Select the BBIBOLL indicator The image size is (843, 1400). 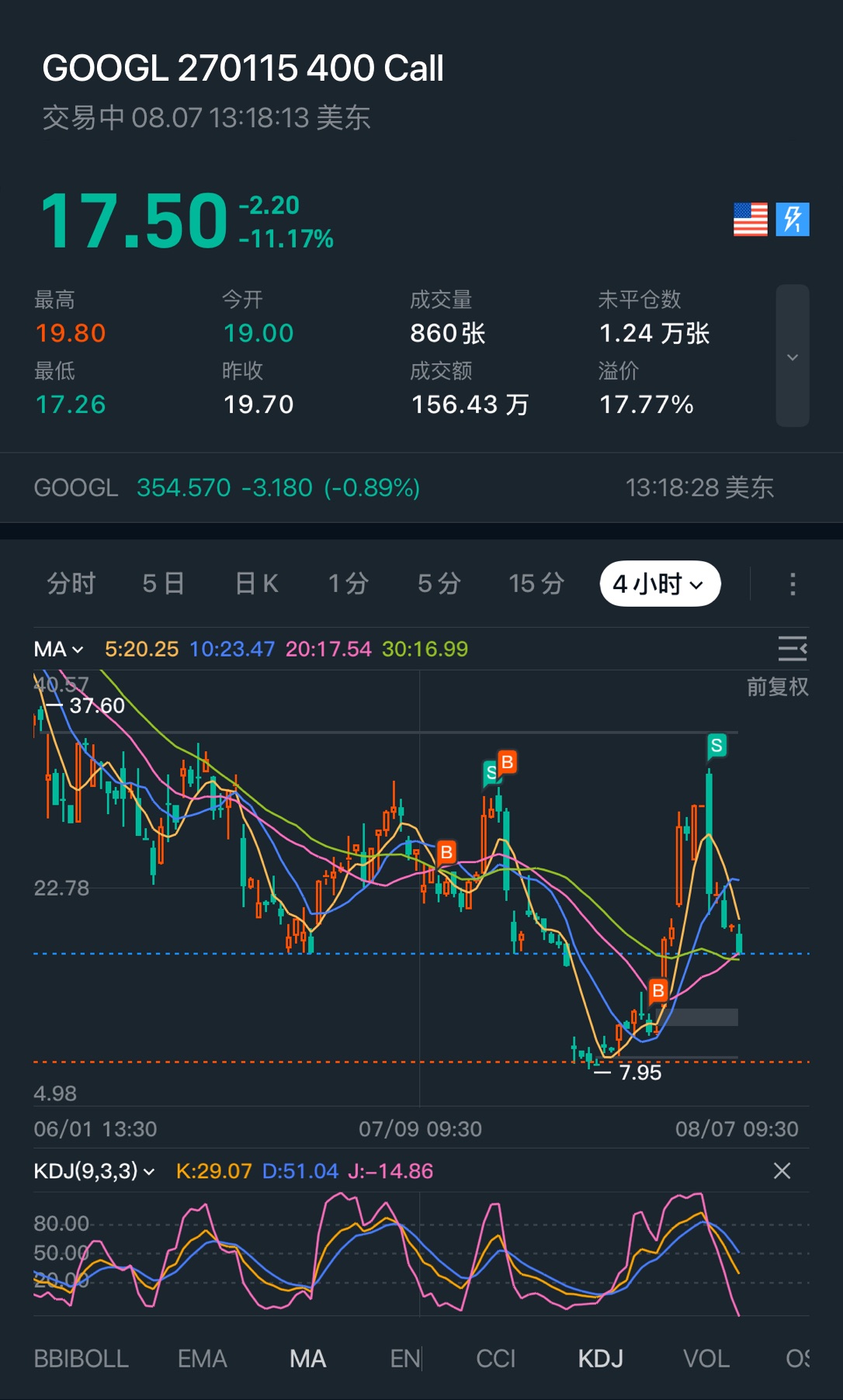(x=81, y=1359)
